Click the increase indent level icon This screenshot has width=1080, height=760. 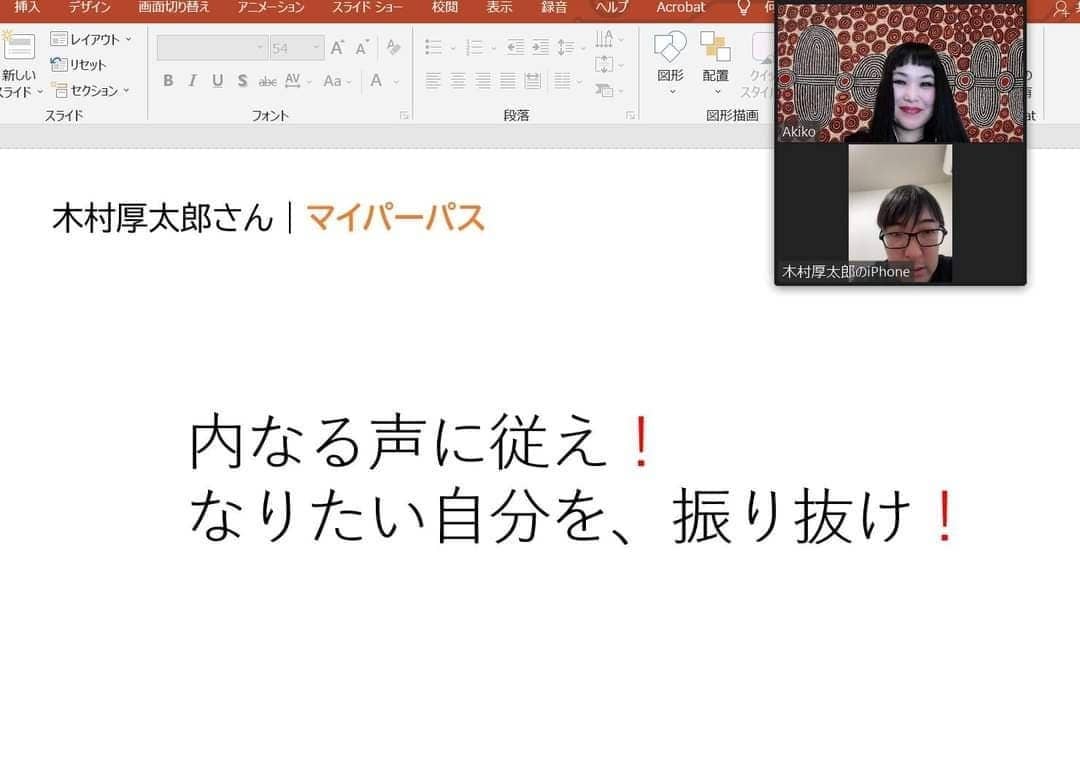pyautogui.click(x=540, y=48)
